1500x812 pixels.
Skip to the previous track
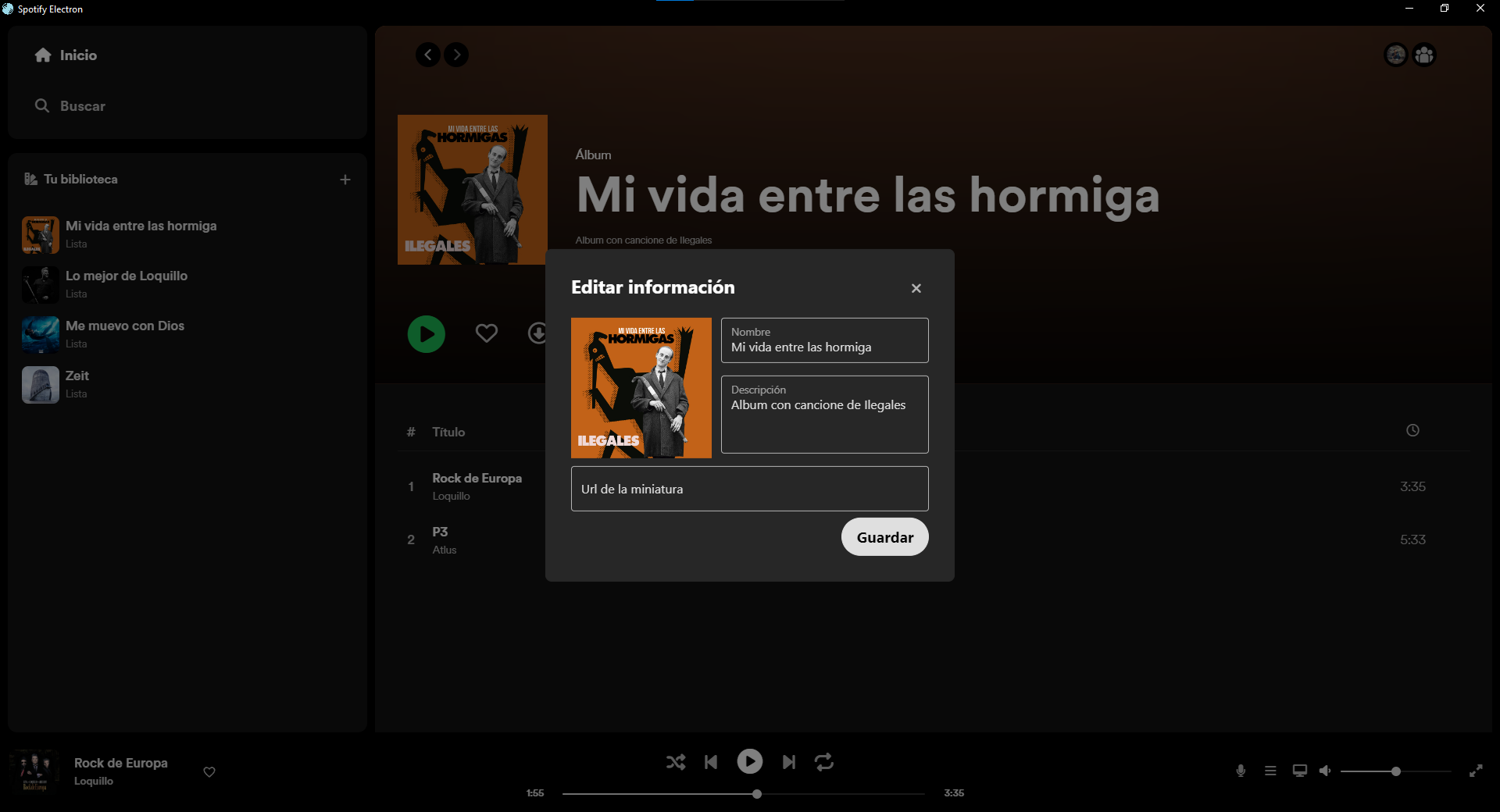click(711, 762)
